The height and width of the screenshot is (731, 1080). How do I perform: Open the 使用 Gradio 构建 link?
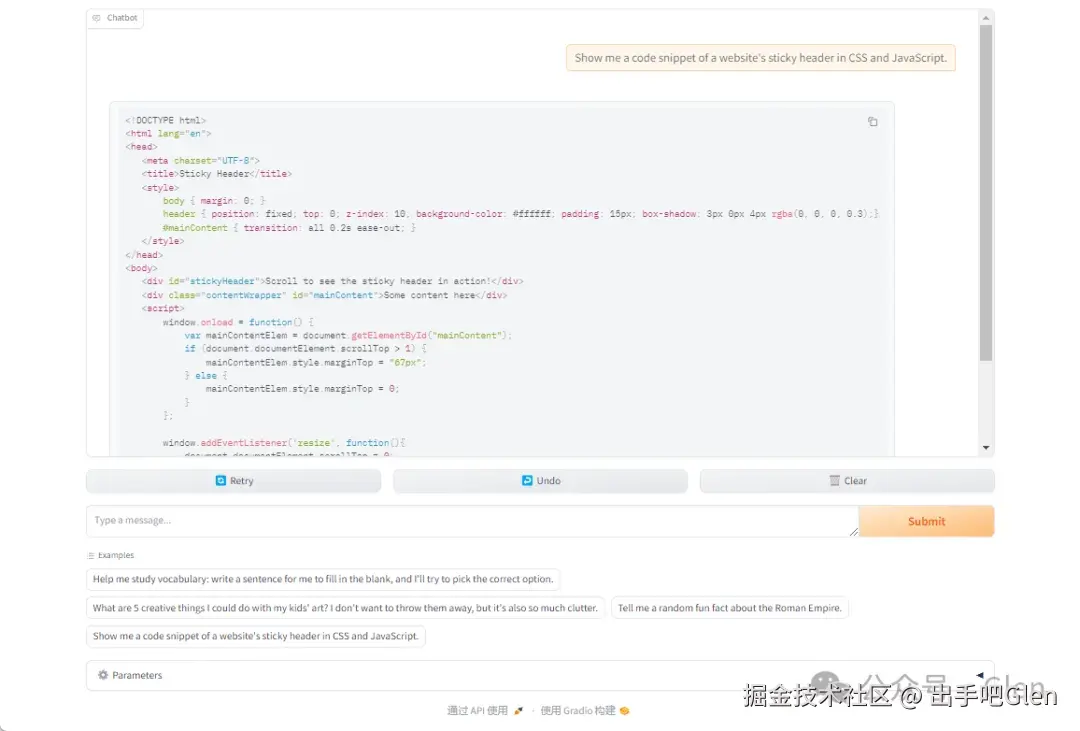[585, 710]
